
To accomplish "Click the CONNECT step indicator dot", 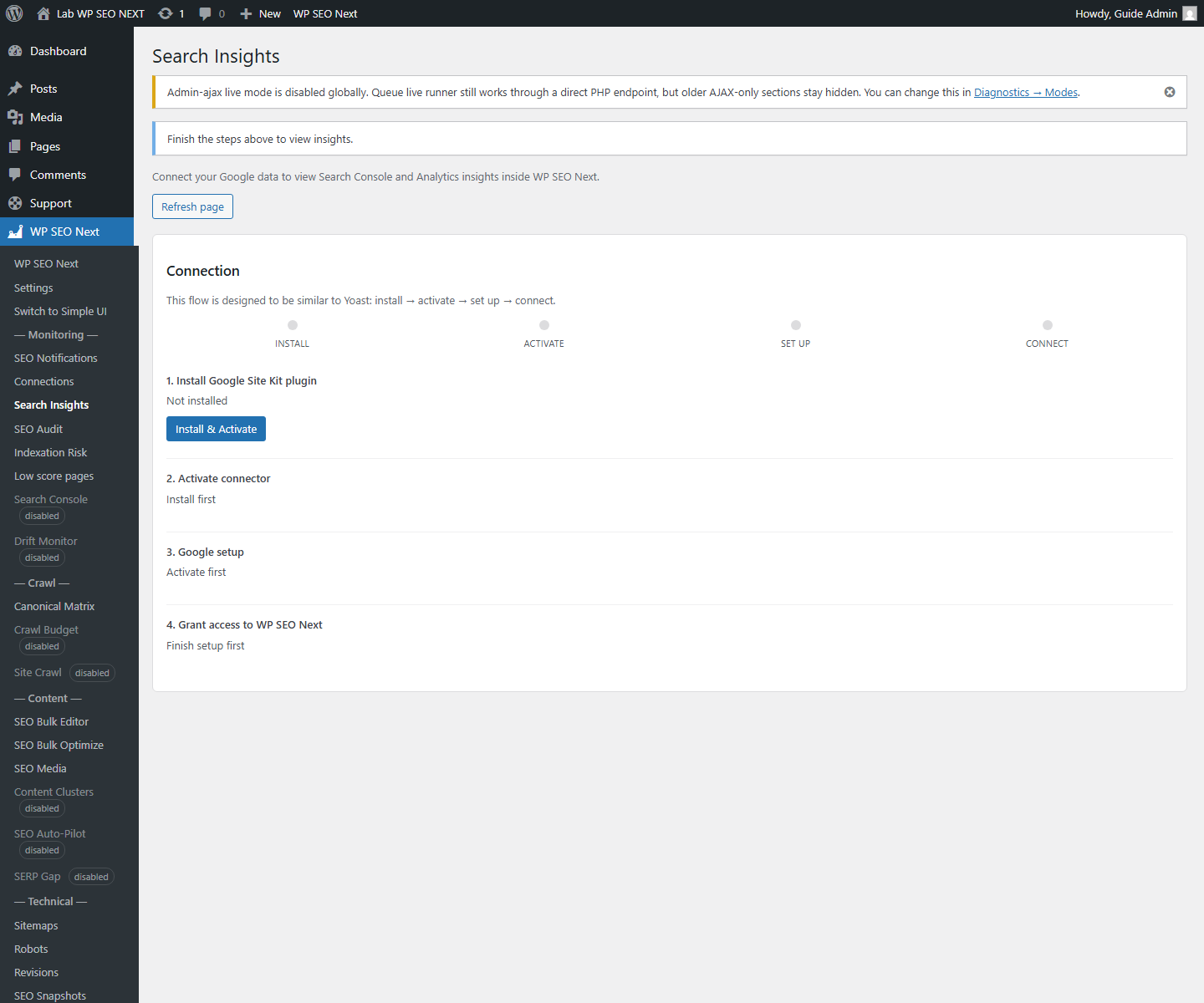I will (x=1048, y=325).
